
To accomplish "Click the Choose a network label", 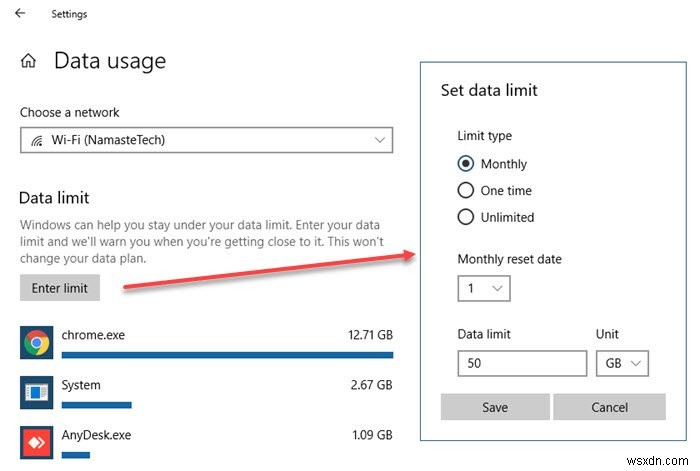I will point(70,113).
